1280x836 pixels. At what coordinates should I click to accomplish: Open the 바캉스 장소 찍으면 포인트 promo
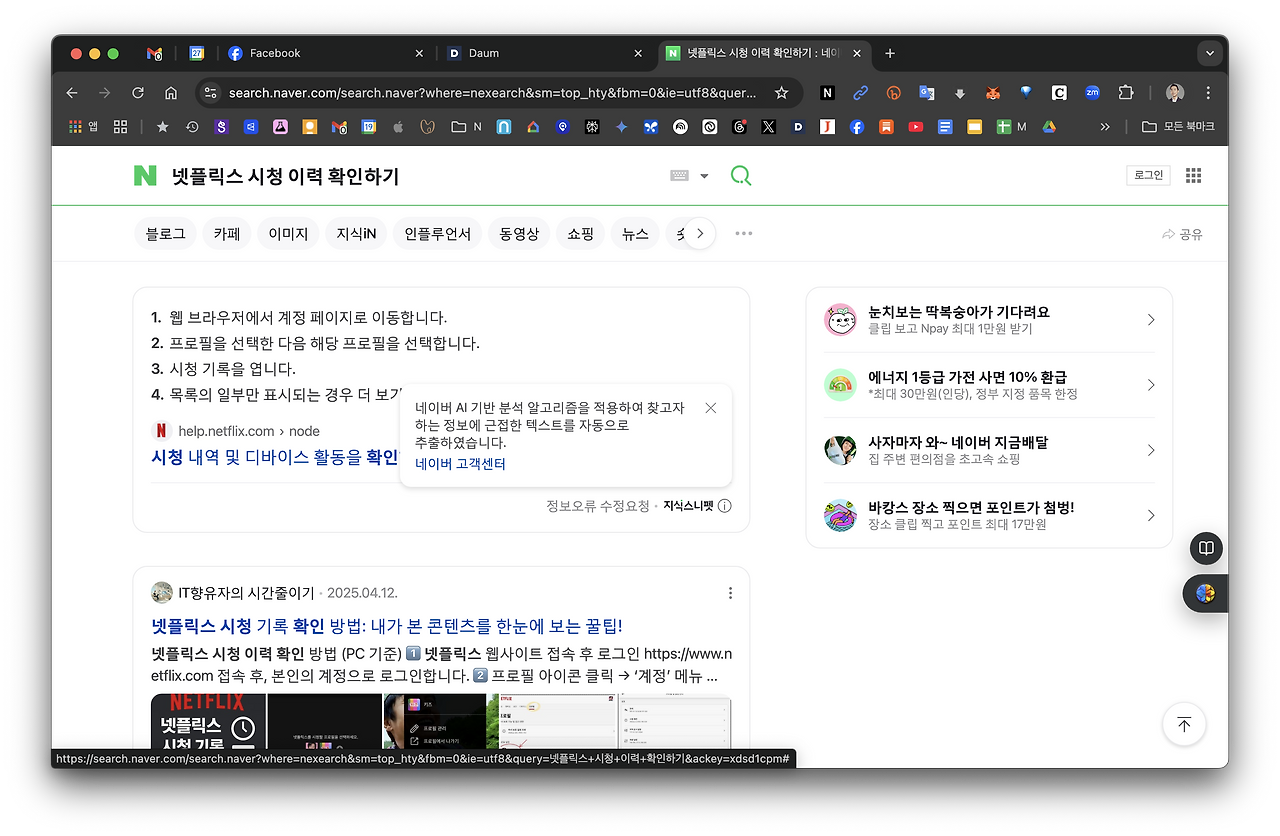tap(989, 515)
